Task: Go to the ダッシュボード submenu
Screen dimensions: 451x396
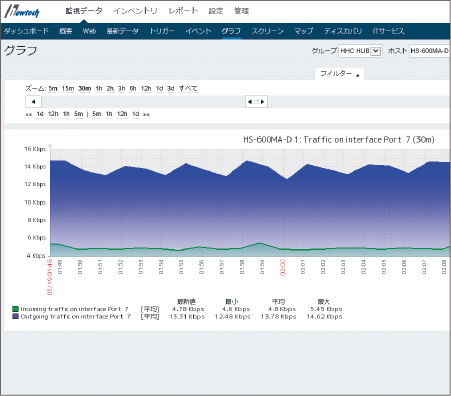Action: tap(26, 31)
